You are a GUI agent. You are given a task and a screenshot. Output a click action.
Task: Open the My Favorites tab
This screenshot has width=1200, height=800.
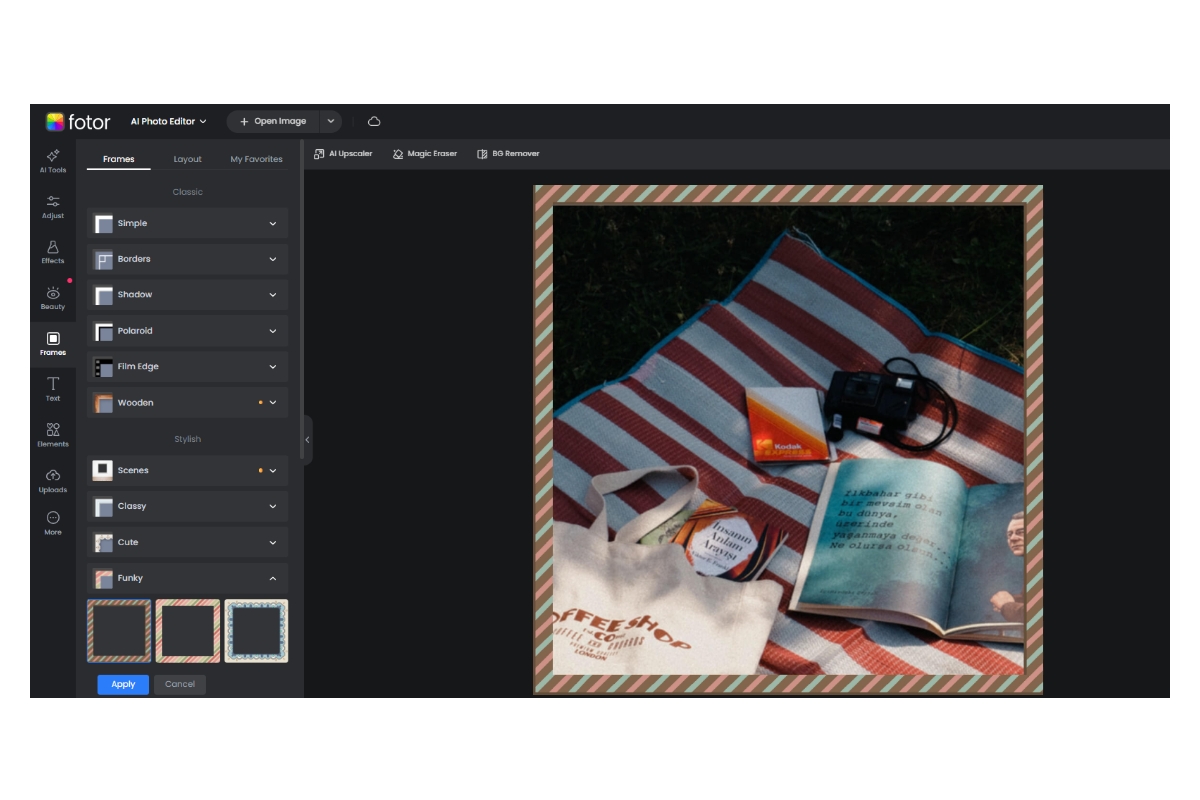click(256, 158)
